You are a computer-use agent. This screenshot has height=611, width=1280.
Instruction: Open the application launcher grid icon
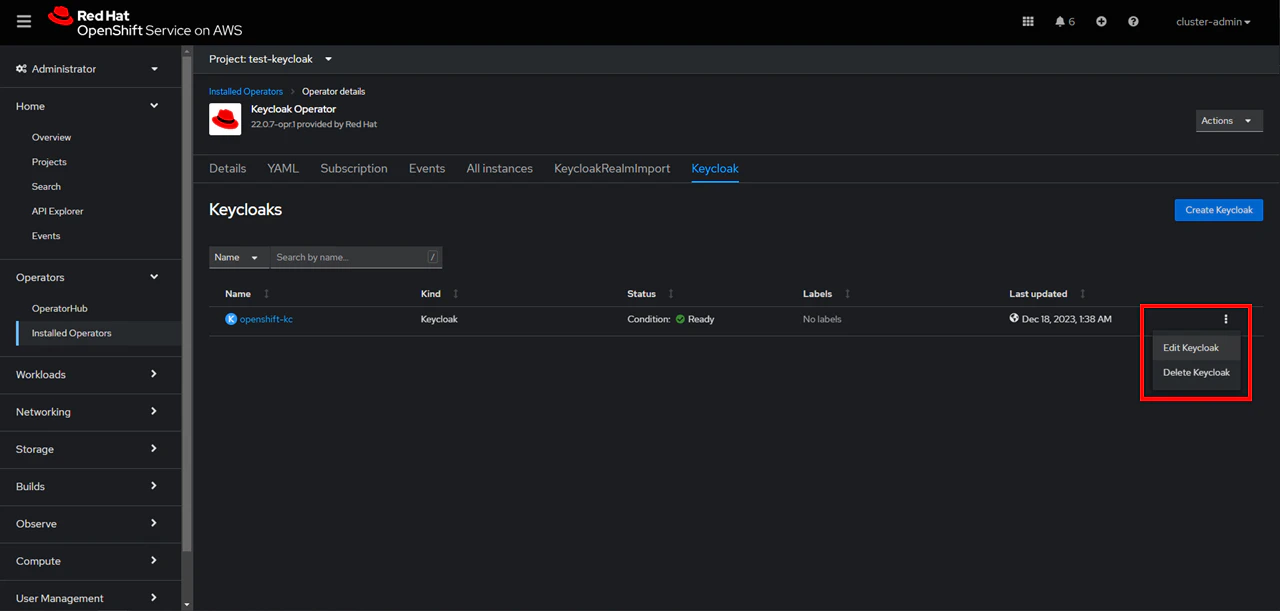[1028, 21]
